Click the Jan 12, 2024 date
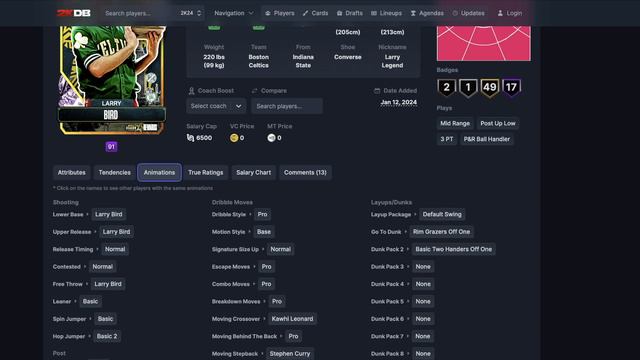Image resolution: width=640 pixels, height=360 pixels. (x=399, y=102)
